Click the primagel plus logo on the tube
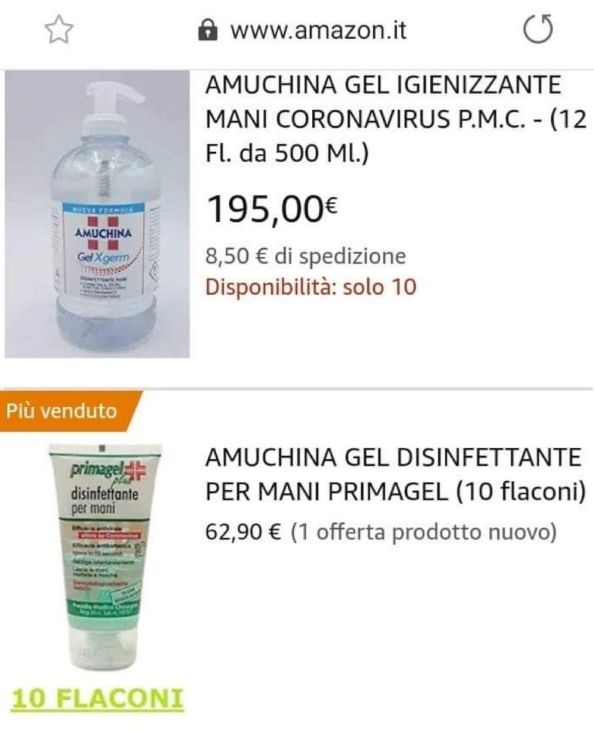This screenshot has width=594, height=730. (x=109, y=471)
